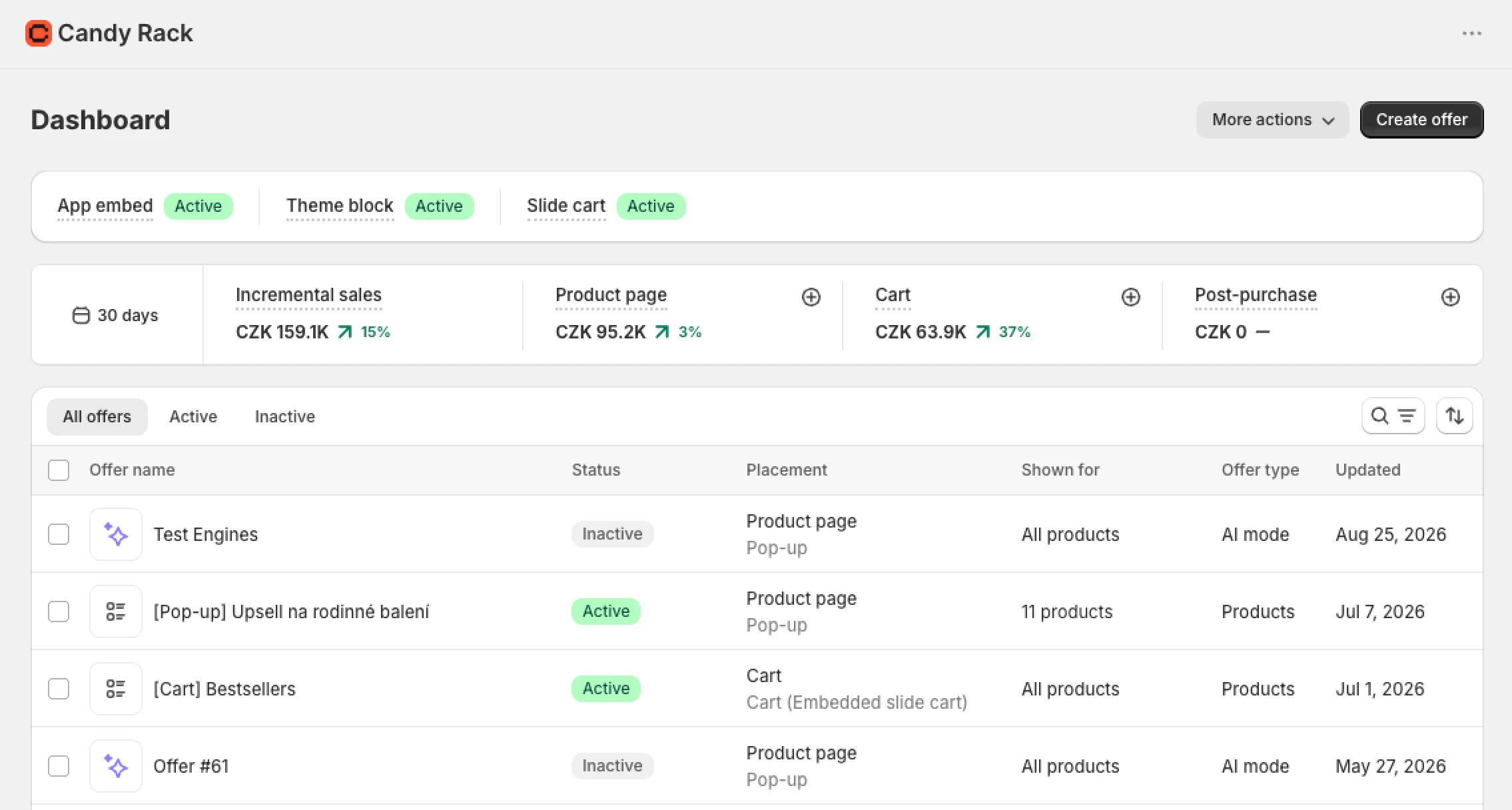Click the Placement column header

[786, 470]
